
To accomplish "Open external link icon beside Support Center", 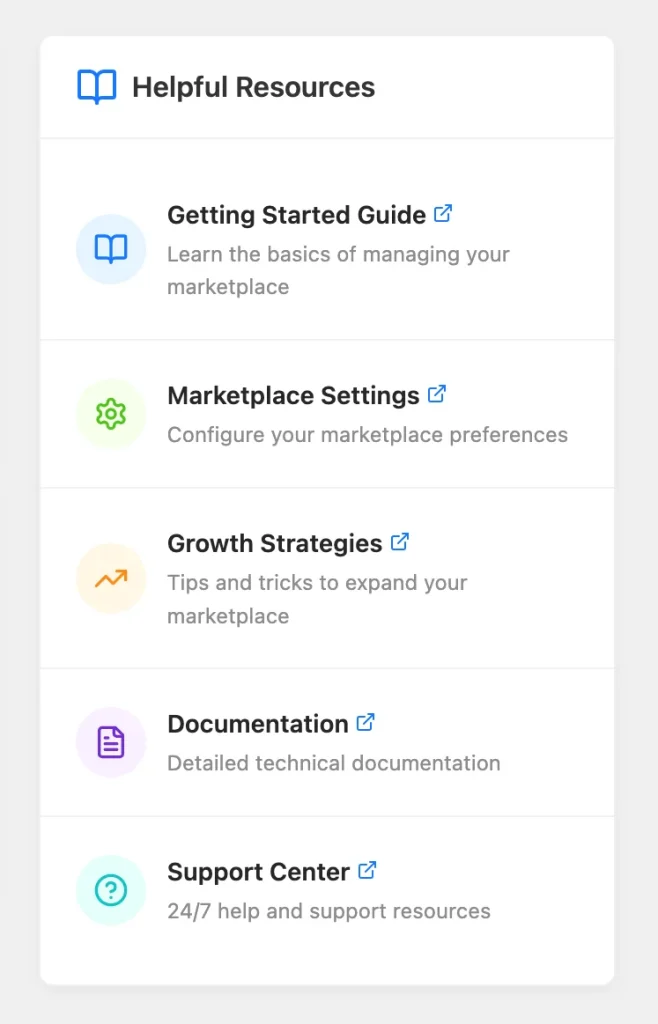I will pyautogui.click(x=368, y=870).
